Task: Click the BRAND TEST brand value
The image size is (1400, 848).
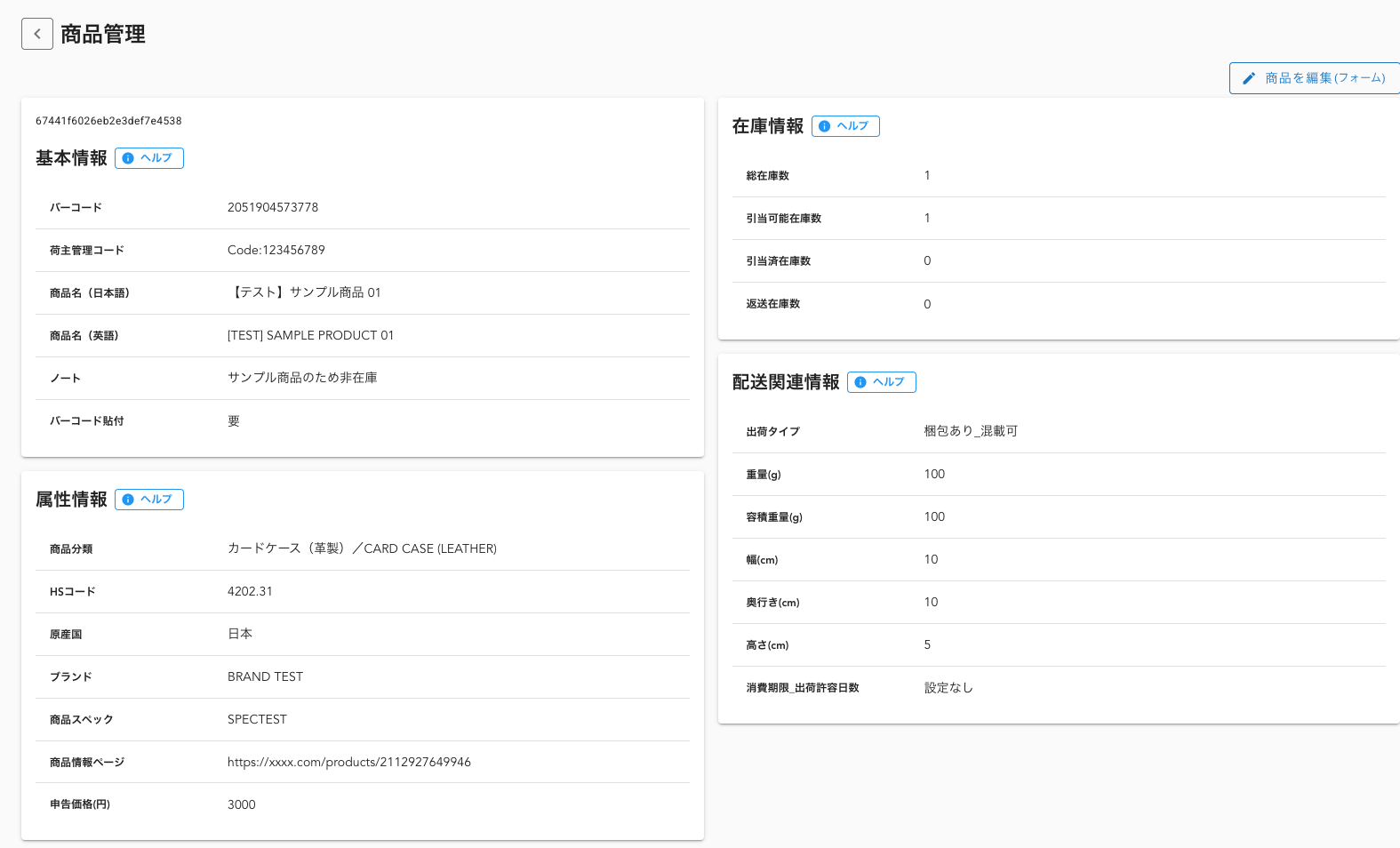Action: pos(265,676)
